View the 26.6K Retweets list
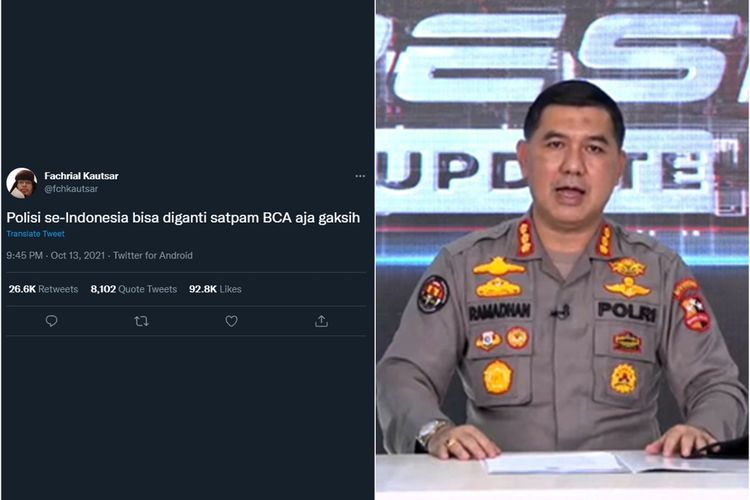Screen dimensions: 750x500 [x=43, y=289]
